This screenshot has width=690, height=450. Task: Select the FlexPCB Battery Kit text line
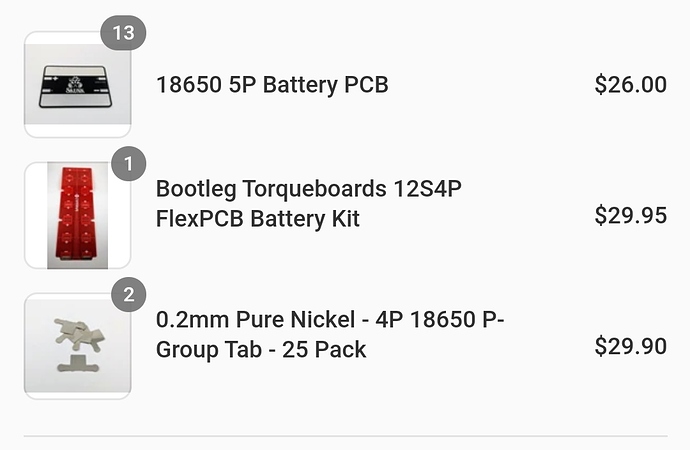click(x=257, y=219)
